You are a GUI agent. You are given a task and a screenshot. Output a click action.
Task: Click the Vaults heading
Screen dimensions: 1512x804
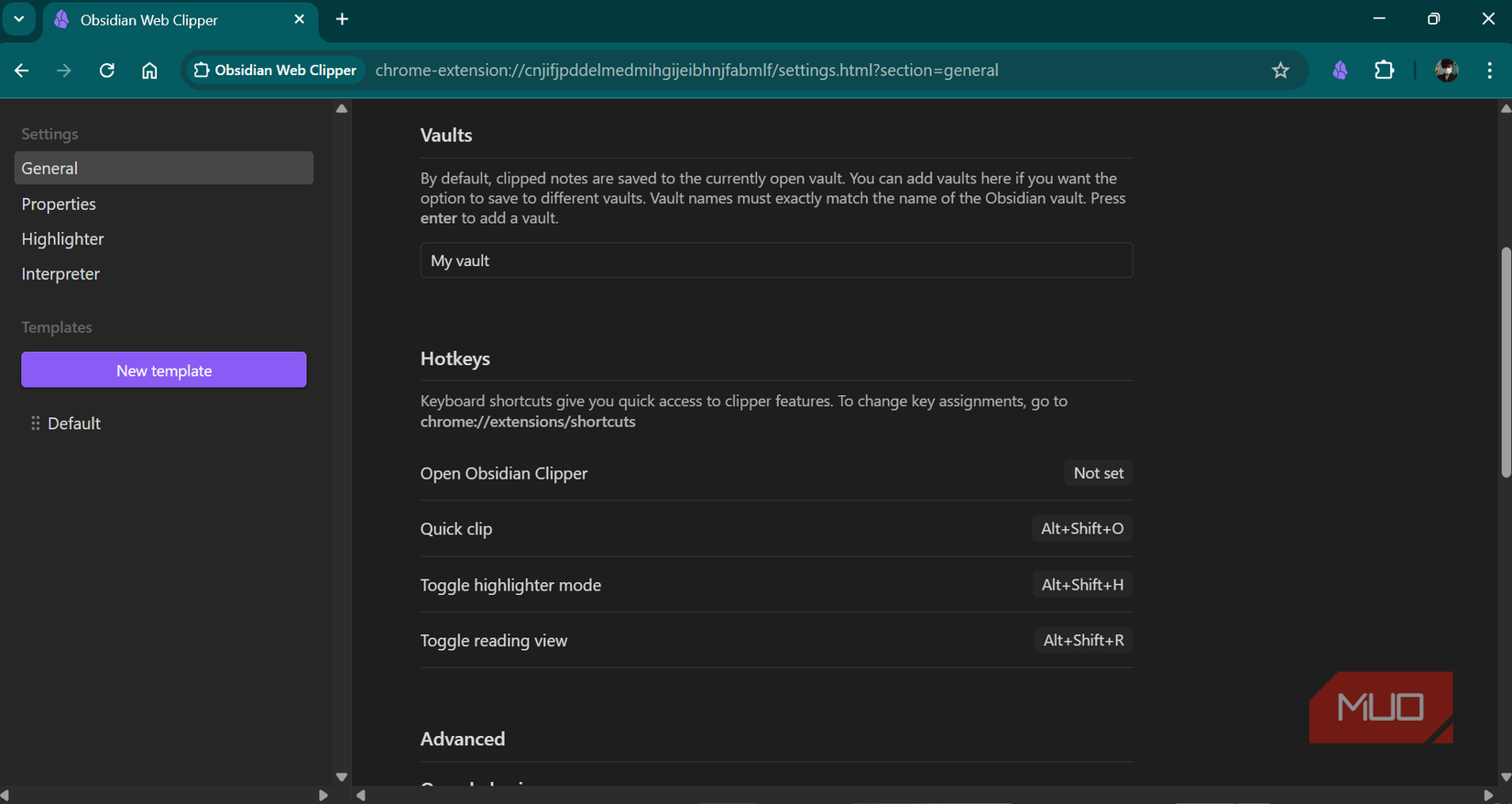pyautogui.click(x=446, y=135)
